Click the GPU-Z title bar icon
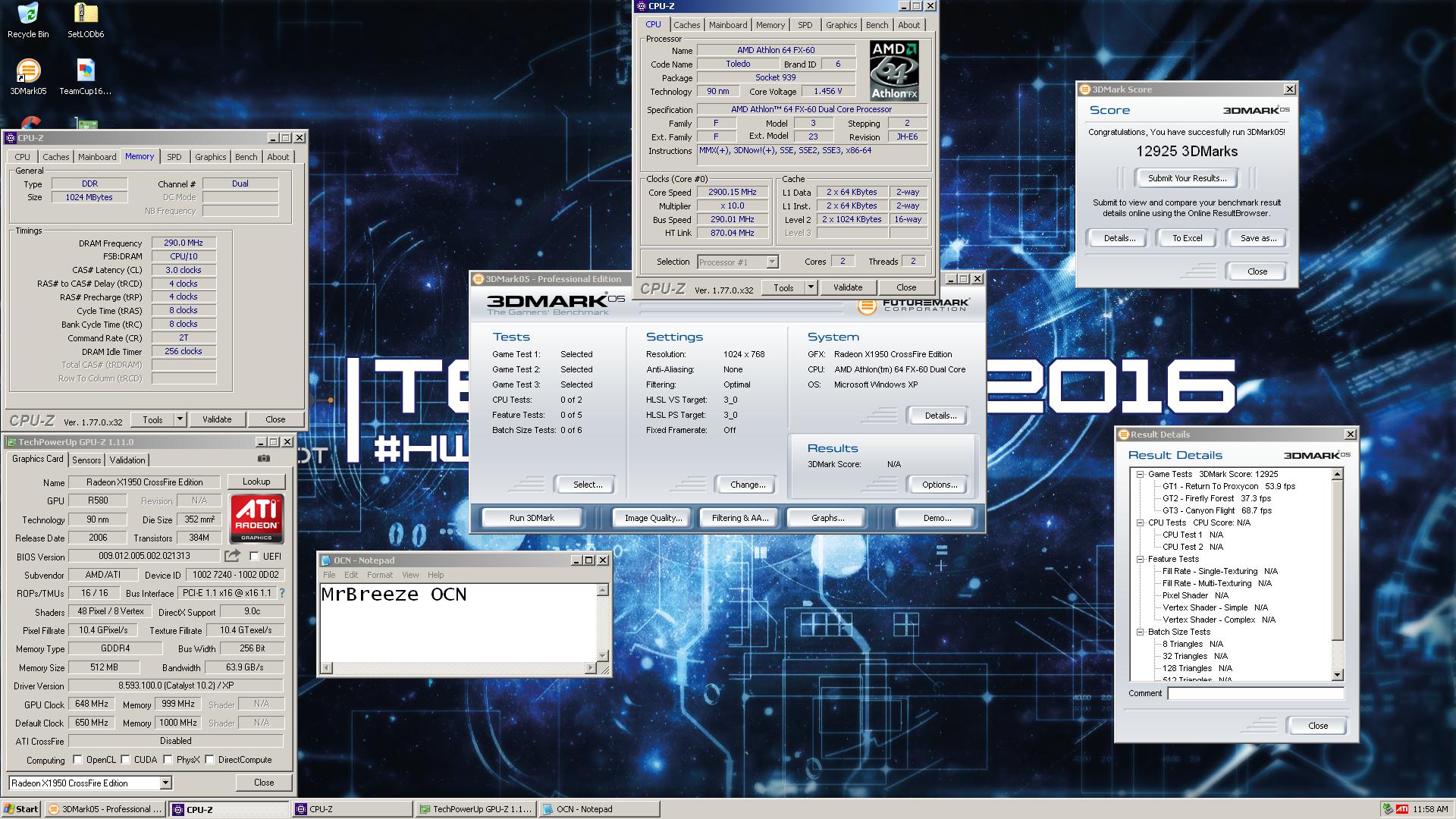 coord(11,442)
